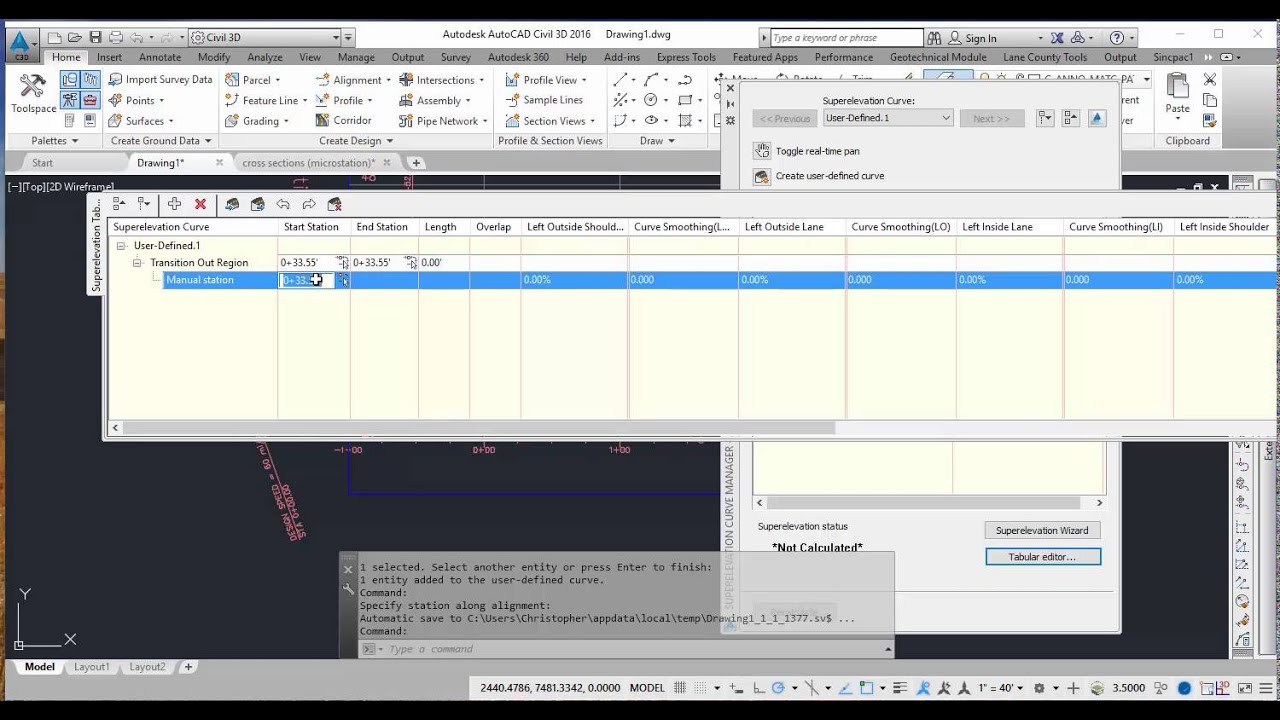
Task: Open the Civil 3D workspace dropdown
Action: pos(271,38)
